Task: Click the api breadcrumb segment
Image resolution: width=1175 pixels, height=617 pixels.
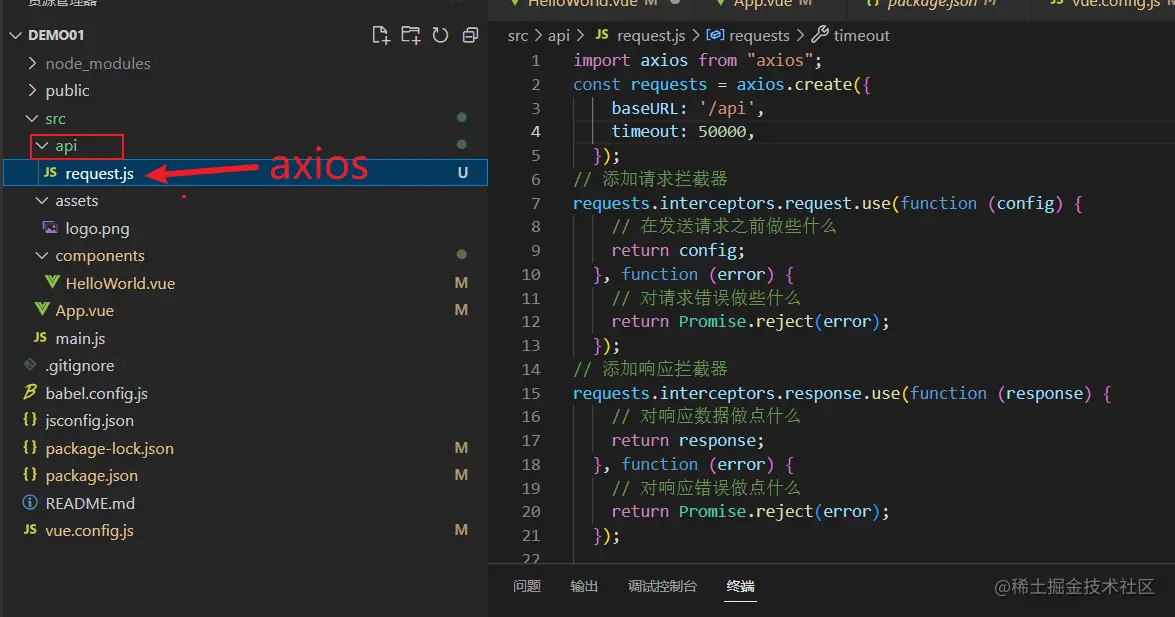Action: coord(558,35)
